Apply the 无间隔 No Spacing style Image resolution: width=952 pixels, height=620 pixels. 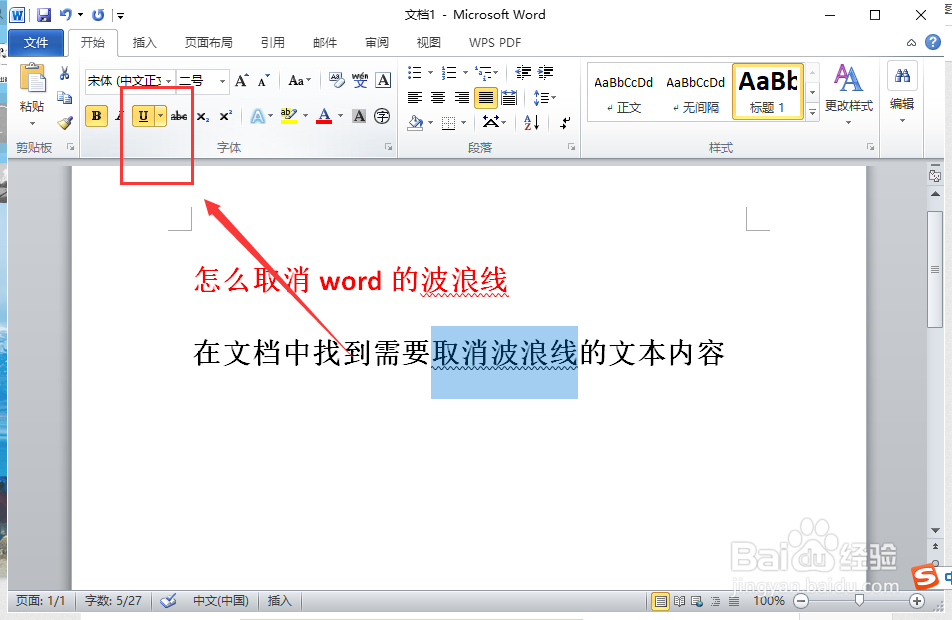(696, 93)
